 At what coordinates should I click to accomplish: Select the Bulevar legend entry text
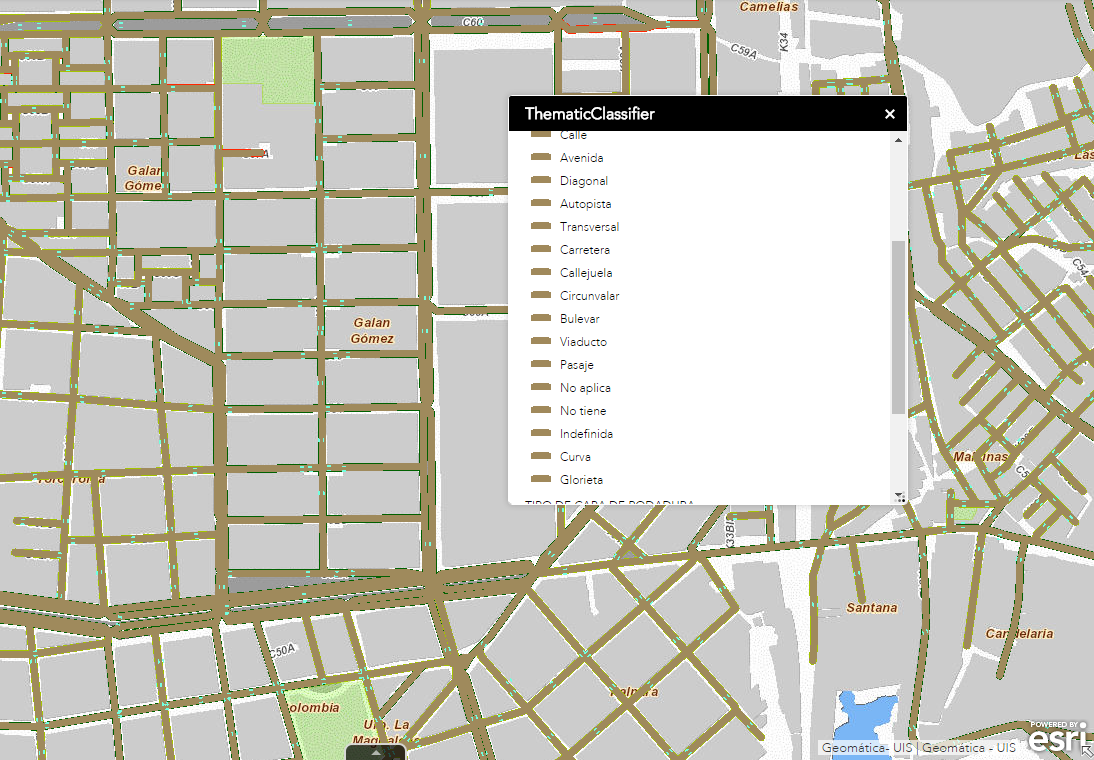click(x=579, y=319)
